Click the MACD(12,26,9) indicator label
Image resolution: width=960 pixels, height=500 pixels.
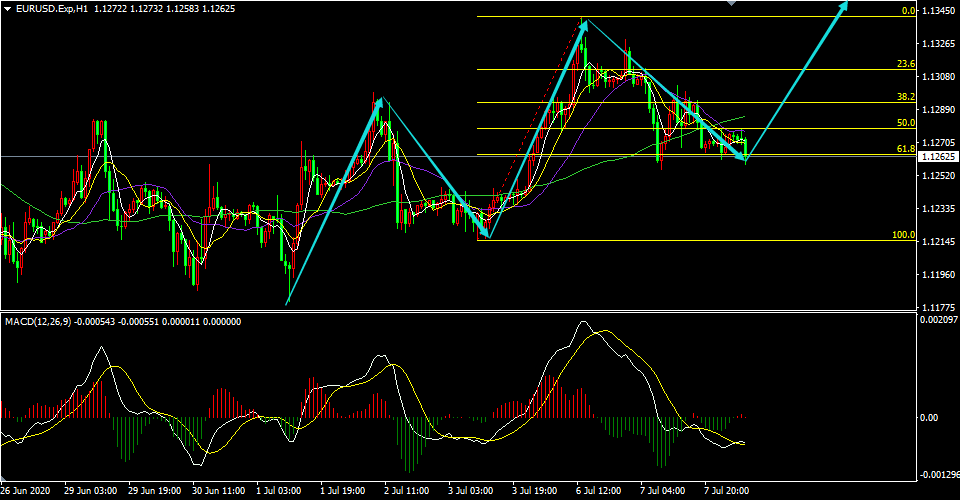(x=37, y=321)
